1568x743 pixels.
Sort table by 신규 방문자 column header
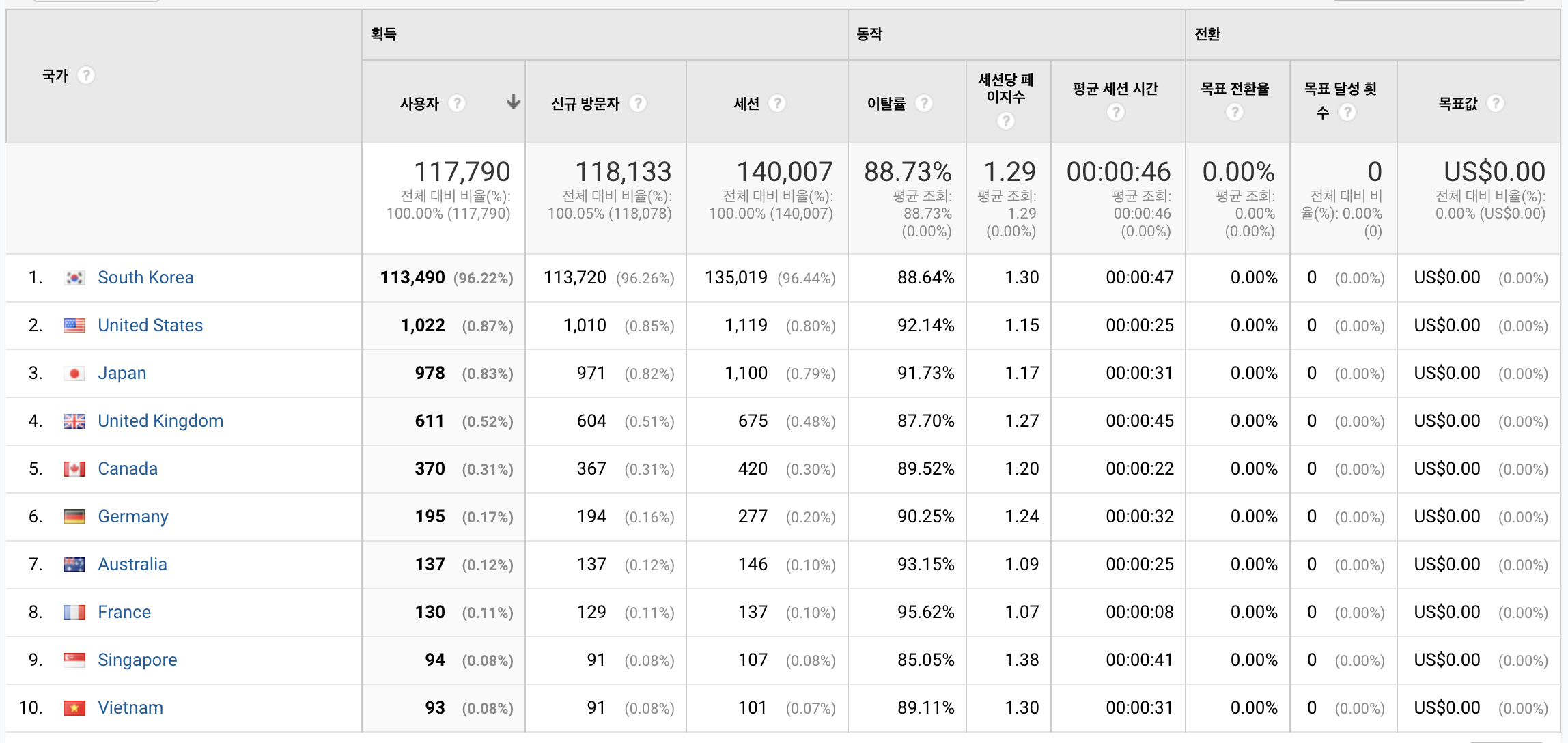[x=585, y=104]
